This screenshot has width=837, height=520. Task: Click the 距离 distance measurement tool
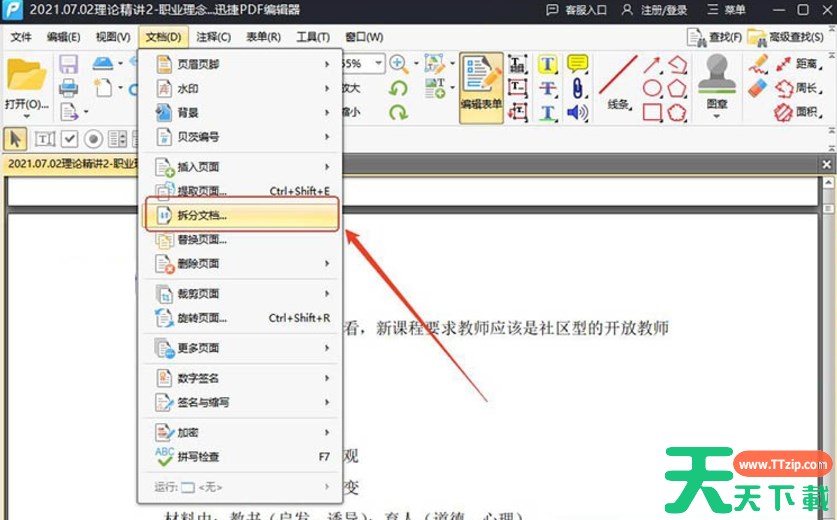[797, 64]
